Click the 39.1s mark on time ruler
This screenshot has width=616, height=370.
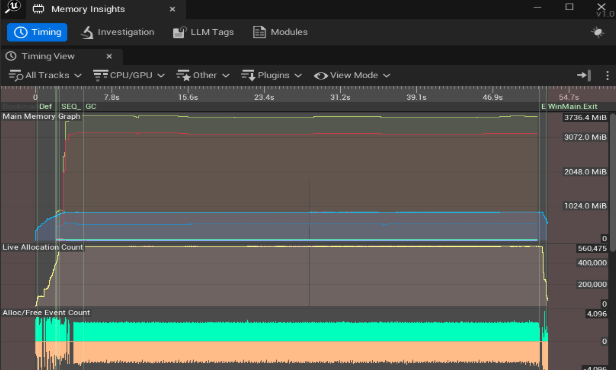tap(416, 97)
